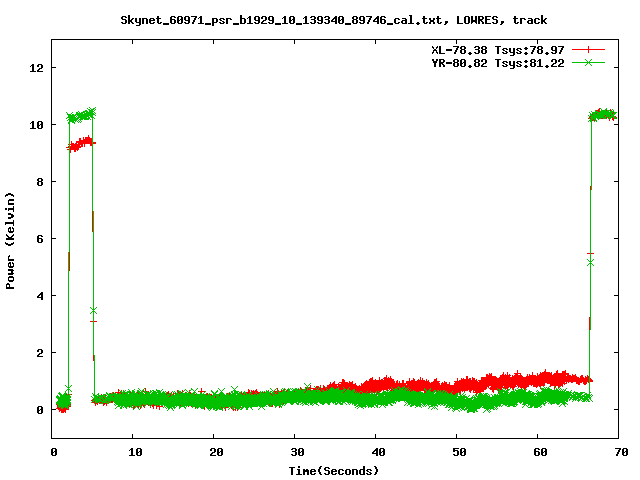The width and height of the screenshot is (640, 480).
Task: Click the y-axis tick label 2
Action: pos(40,353)
